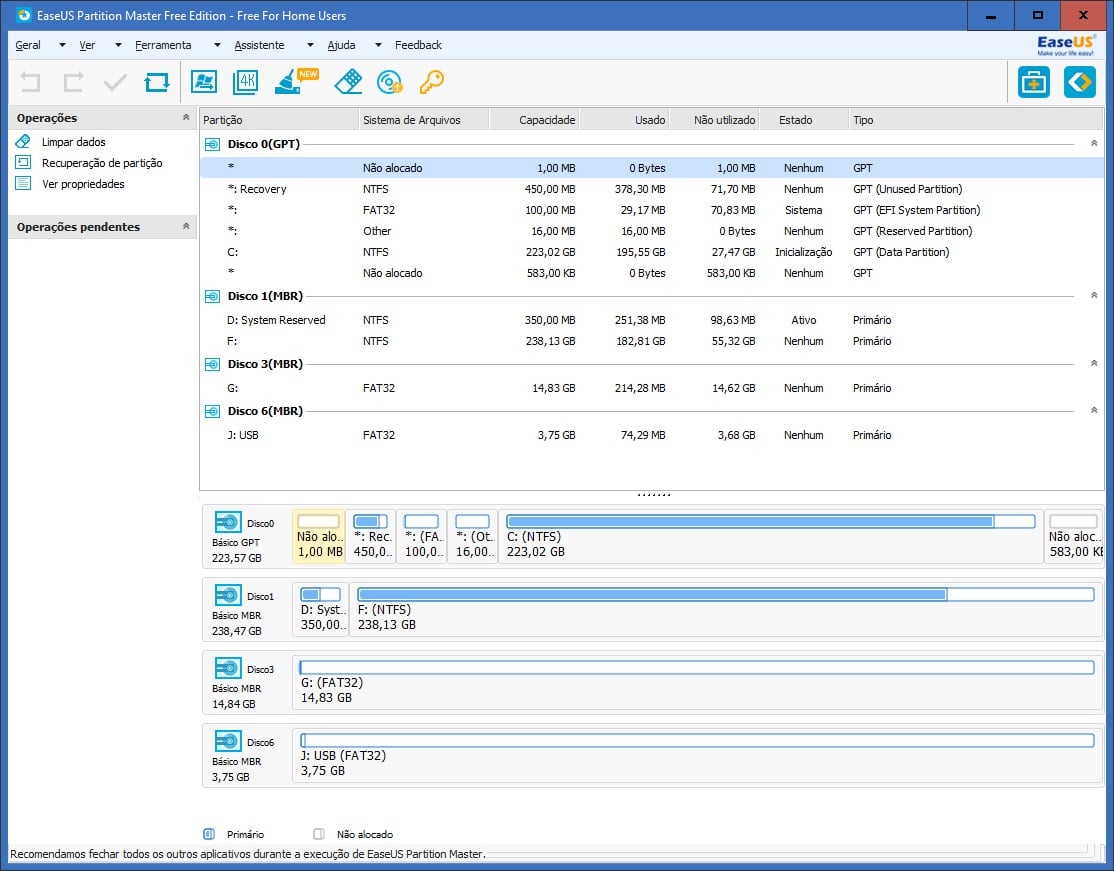Select Não alocado 1,00 MB block in disk map

point(319,536)
